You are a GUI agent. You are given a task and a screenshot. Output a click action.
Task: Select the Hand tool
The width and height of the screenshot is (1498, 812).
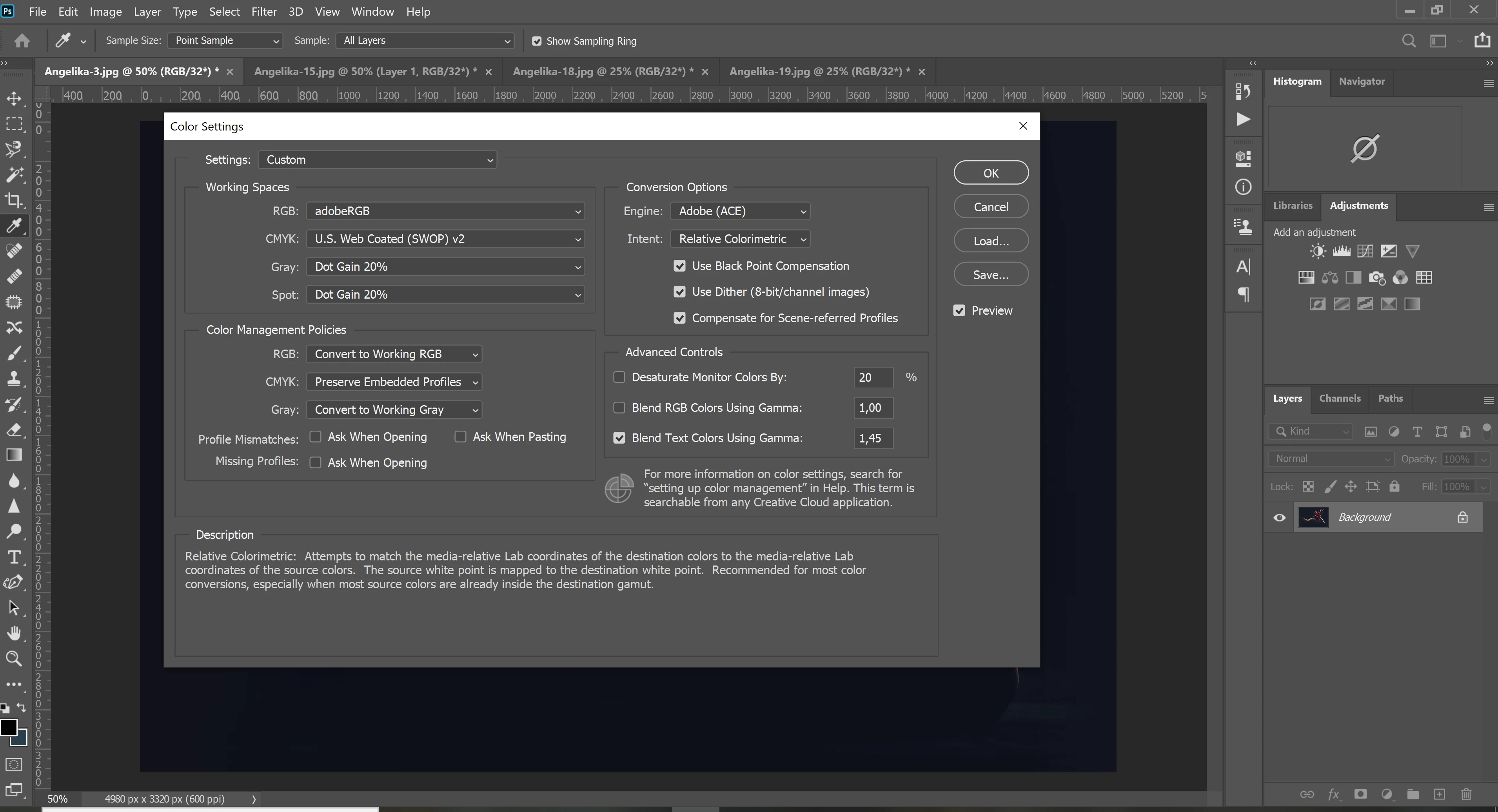click(x=14, y=633)
